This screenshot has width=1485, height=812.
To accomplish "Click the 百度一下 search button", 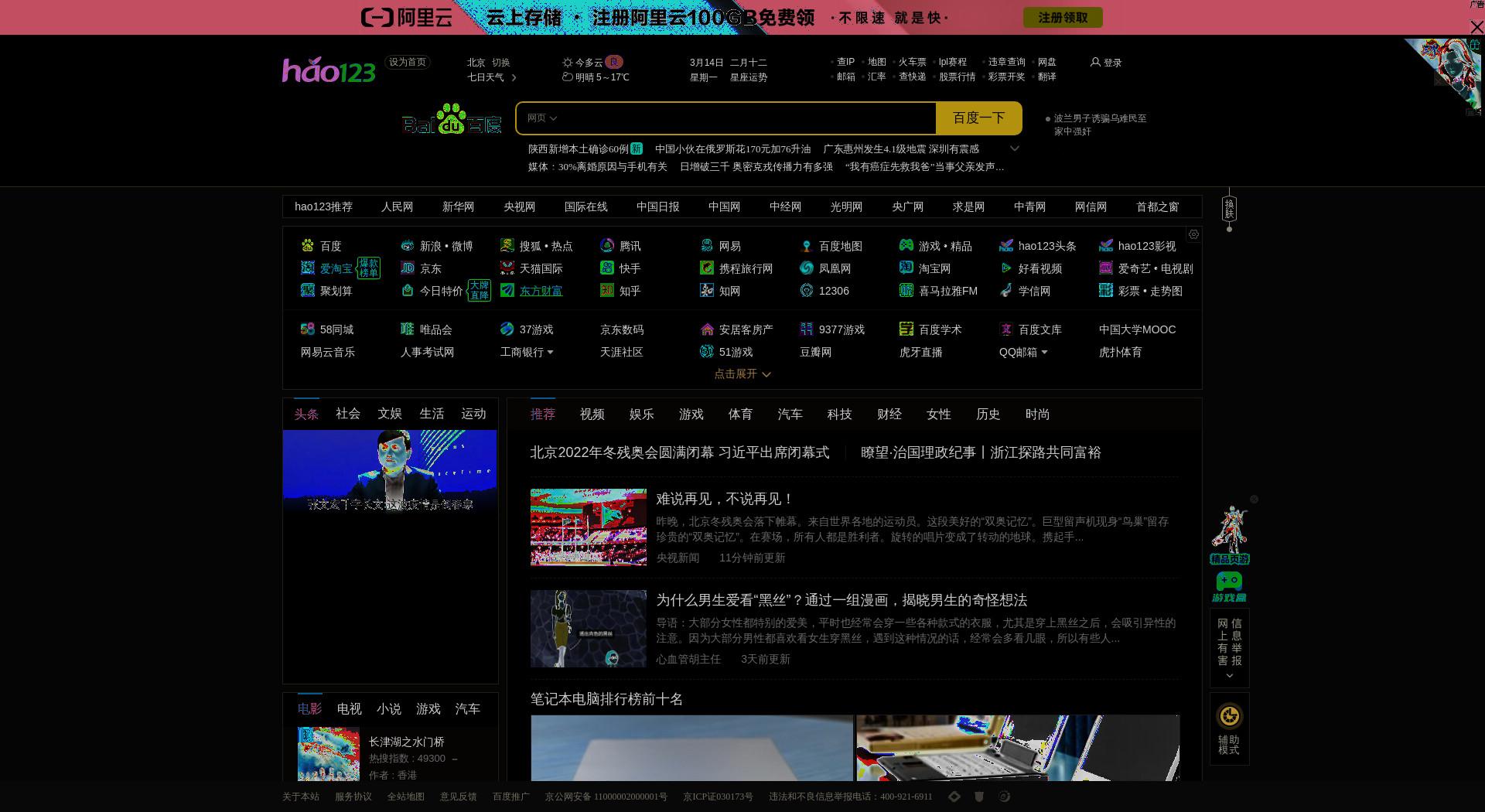I will (x=978, y=118).
